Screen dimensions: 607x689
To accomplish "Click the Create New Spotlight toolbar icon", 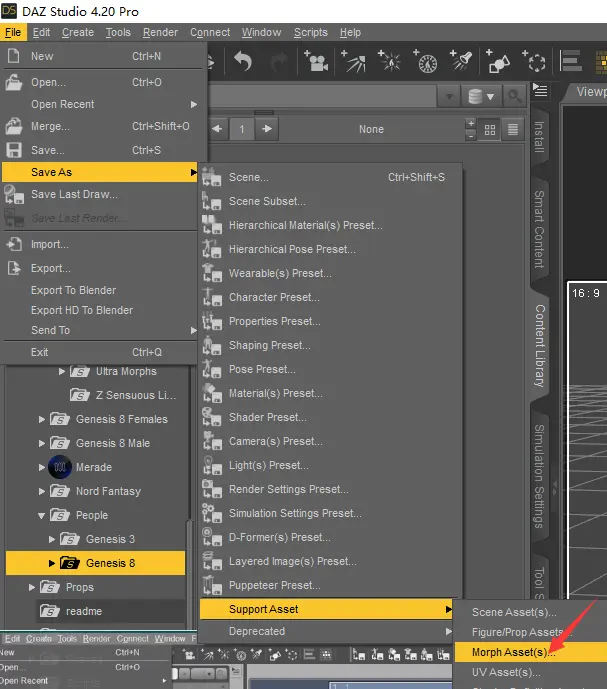I will click(461, 61).
